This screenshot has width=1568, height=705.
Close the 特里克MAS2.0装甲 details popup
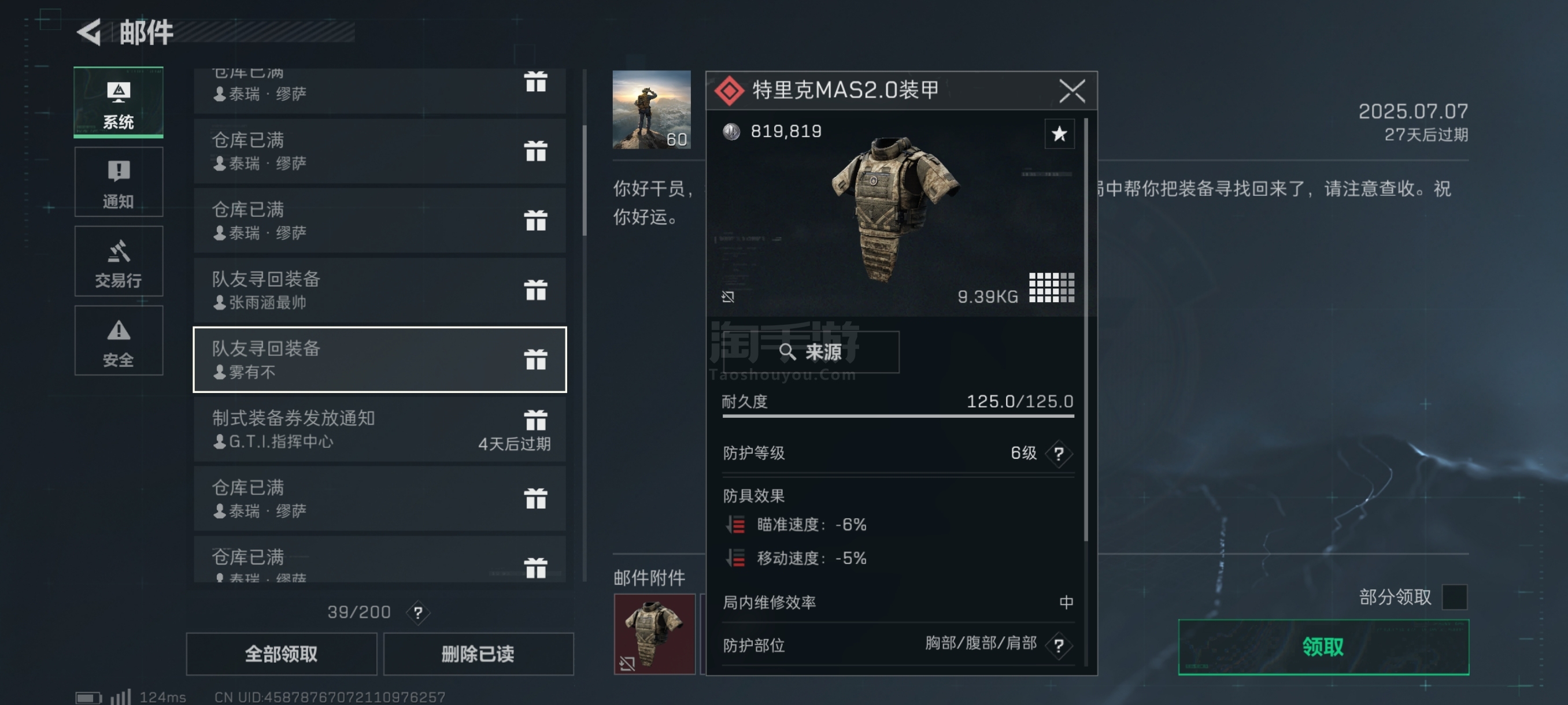(1071, 91)
